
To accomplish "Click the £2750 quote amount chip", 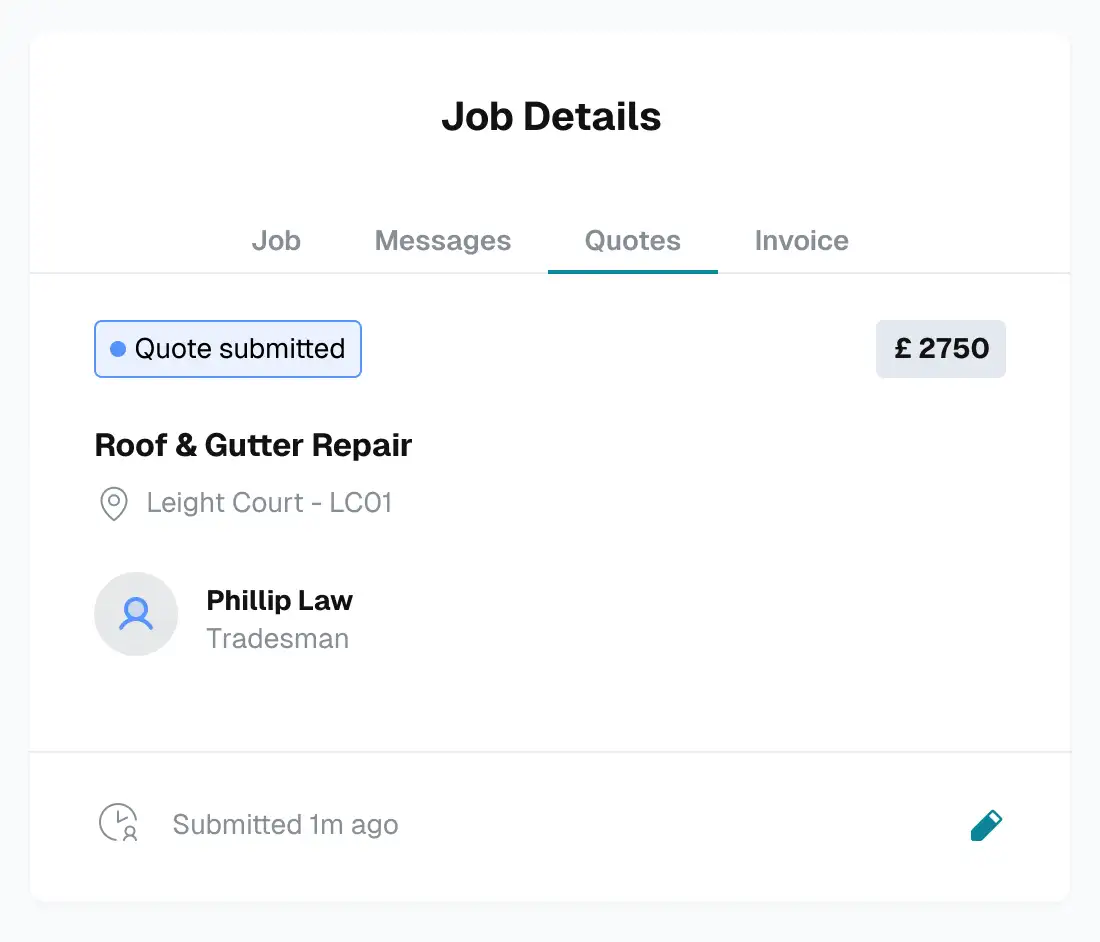I will click(x=940, y=348).
